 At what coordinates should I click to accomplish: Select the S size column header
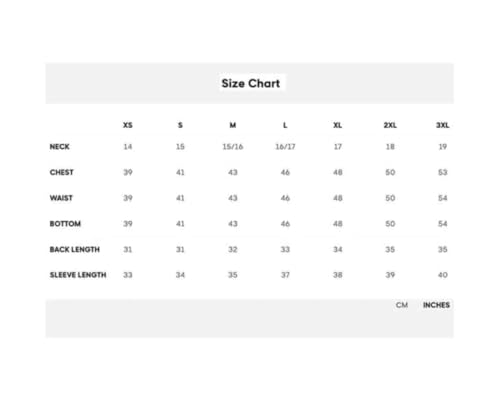[x=180, y=125]
